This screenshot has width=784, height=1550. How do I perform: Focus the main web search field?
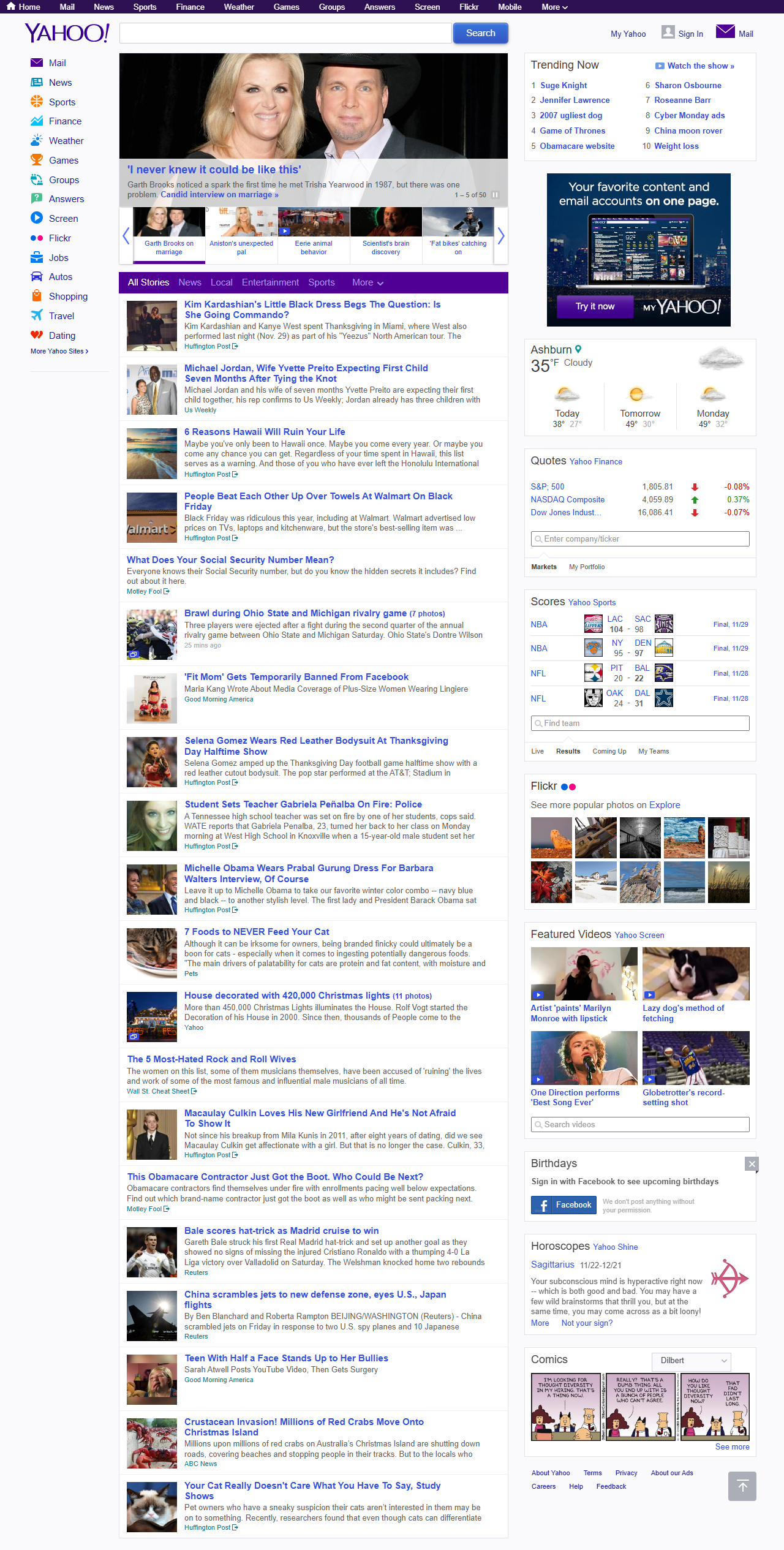point(285,33)
